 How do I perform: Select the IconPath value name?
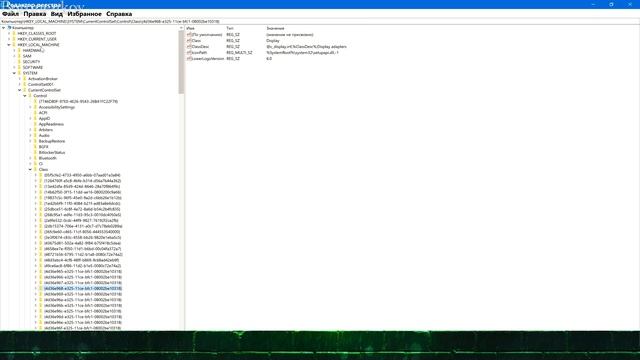click(200, 53)
